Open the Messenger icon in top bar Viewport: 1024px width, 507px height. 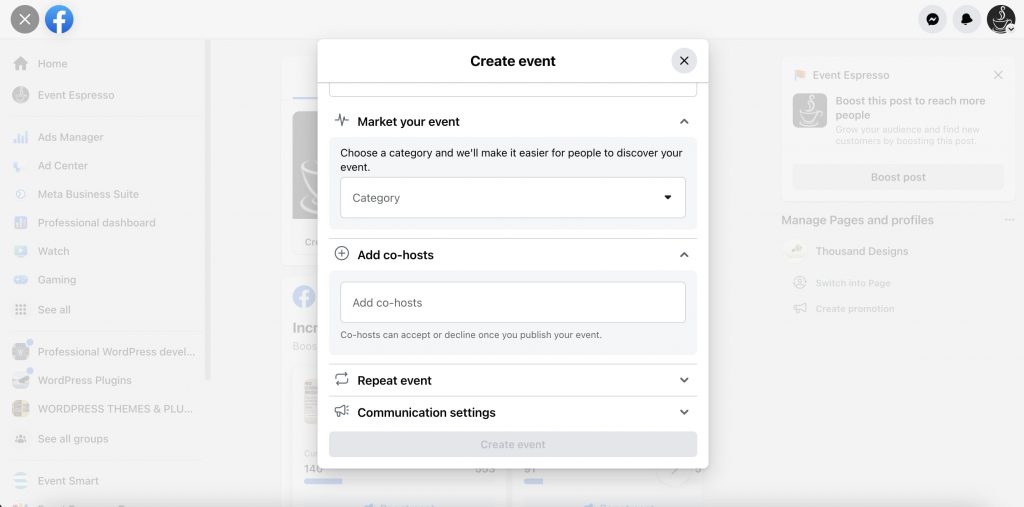pos(933,20)
